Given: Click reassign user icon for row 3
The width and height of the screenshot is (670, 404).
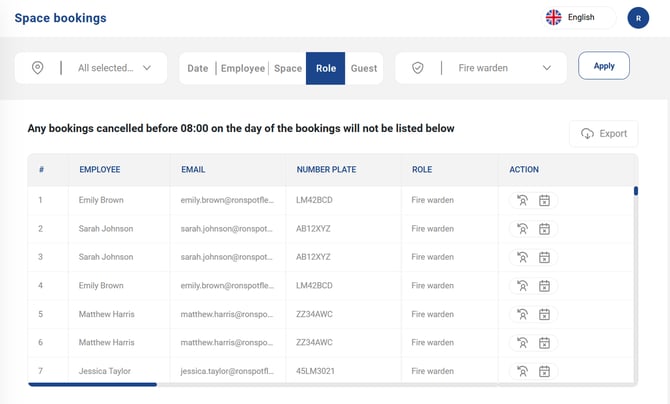Looking at the screenshot, I should tap(521, 257).
